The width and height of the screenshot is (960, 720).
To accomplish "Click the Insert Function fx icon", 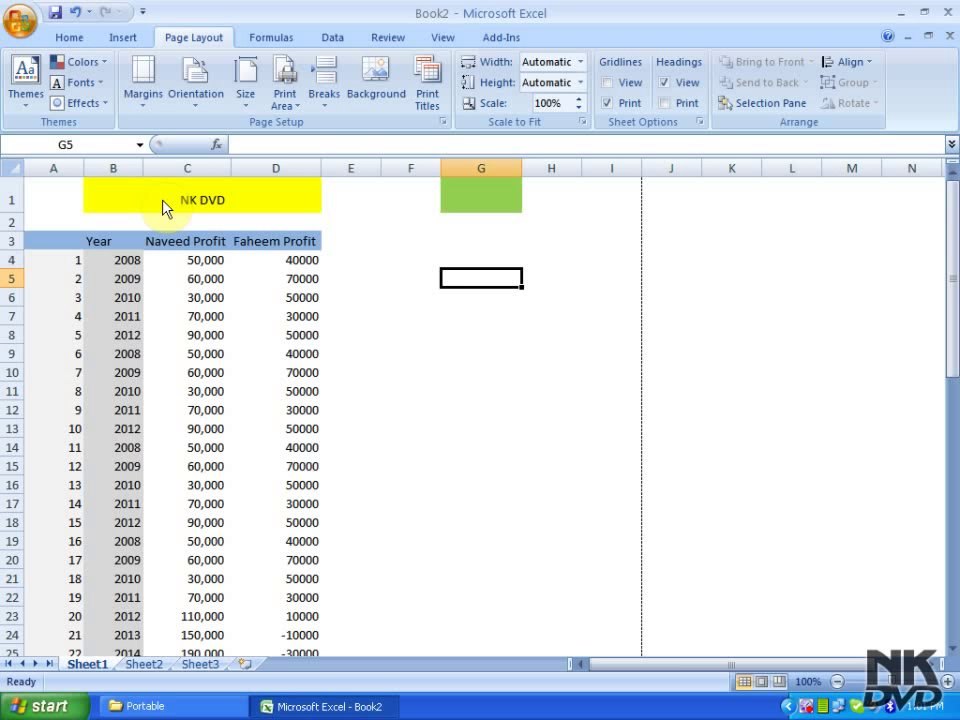I will 216,144.
